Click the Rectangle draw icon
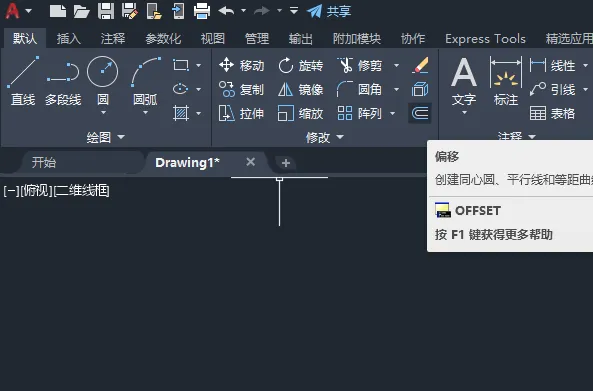The height and width of the screenshot is (391, 593). point(181,65)
